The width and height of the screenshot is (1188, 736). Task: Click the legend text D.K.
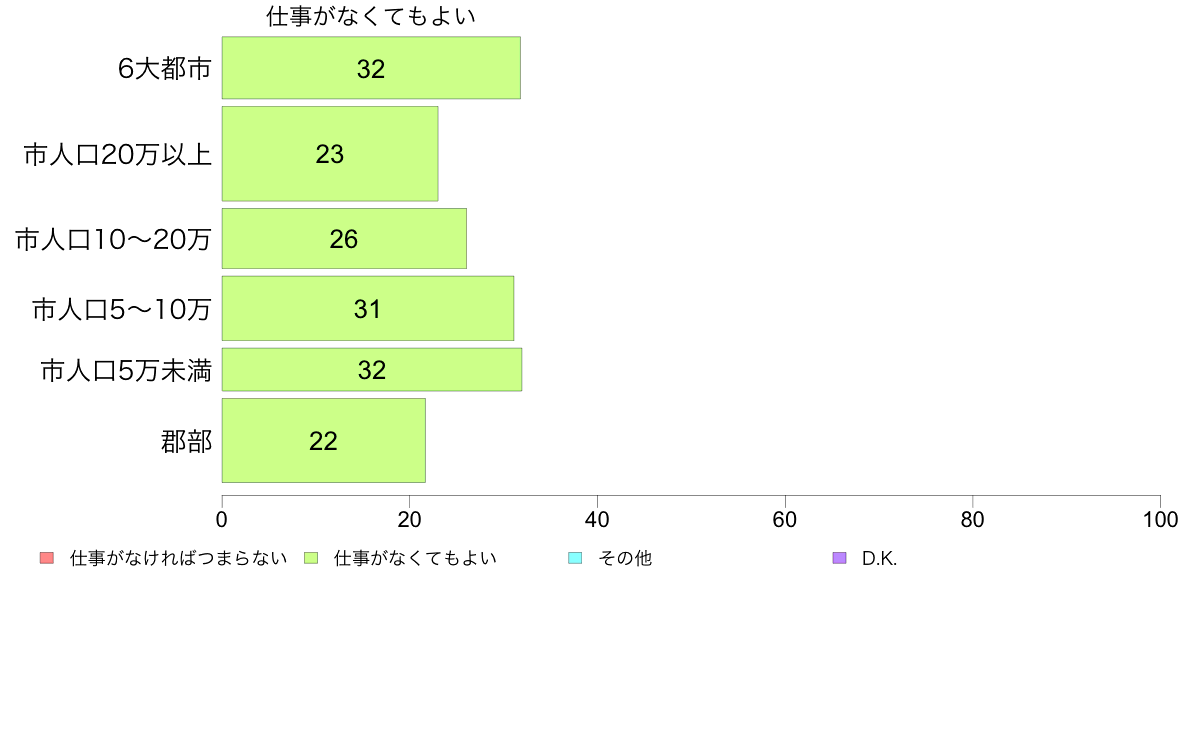(879, 559)
